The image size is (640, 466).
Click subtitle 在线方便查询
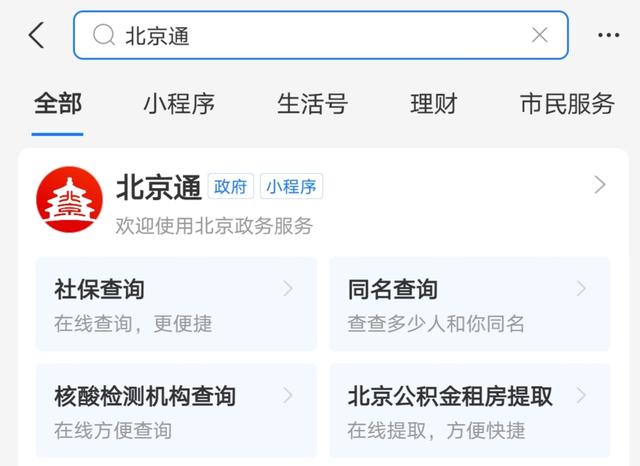[x=113, y=431]
